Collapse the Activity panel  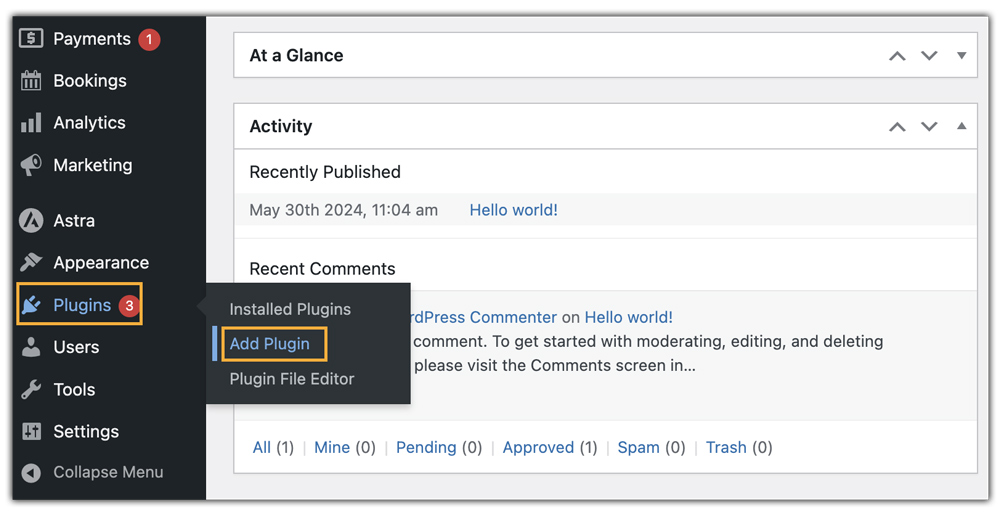click(962, 126)
